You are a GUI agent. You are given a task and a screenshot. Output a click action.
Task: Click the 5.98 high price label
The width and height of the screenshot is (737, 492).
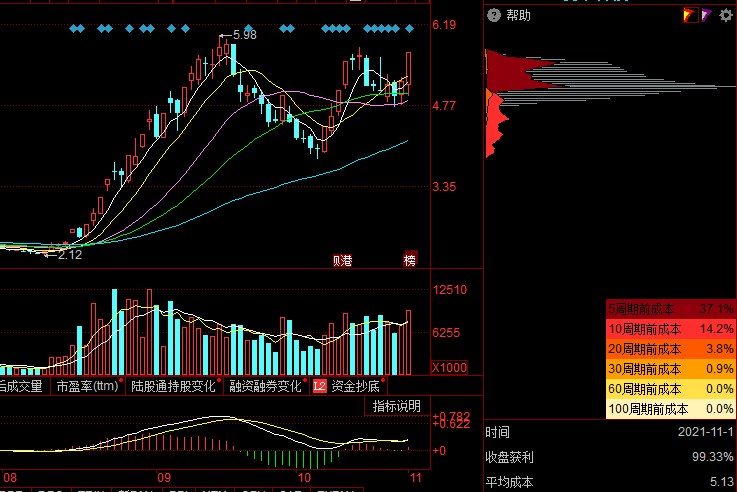243,35
